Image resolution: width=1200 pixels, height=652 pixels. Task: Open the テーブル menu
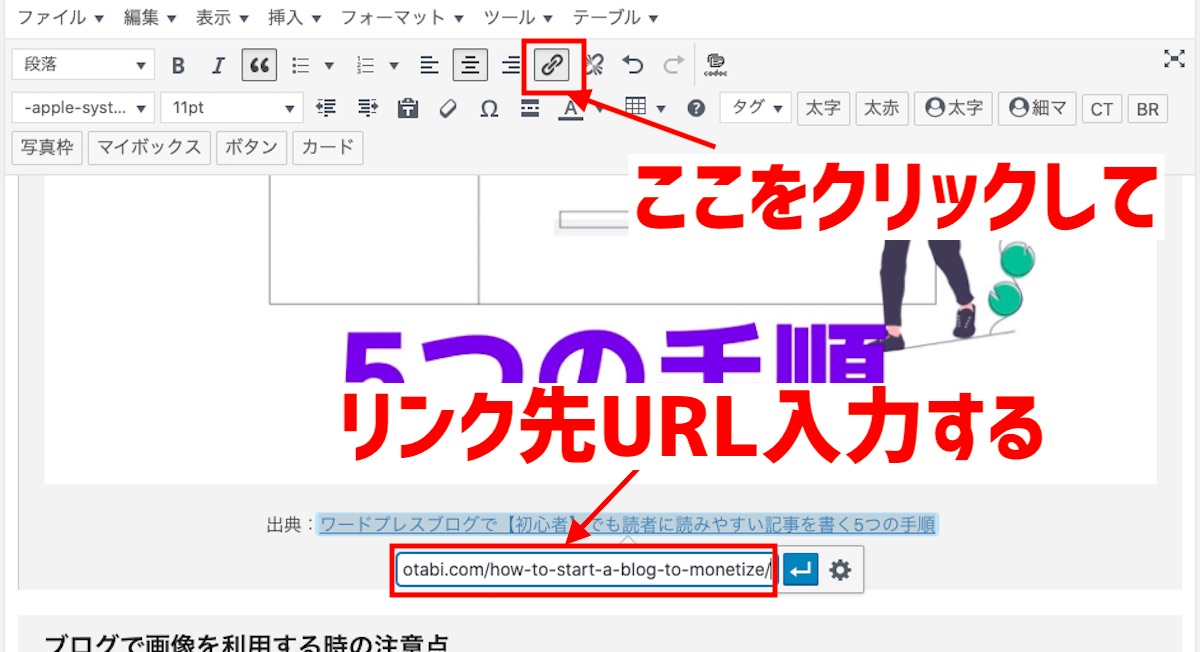[x=610, y=17]
